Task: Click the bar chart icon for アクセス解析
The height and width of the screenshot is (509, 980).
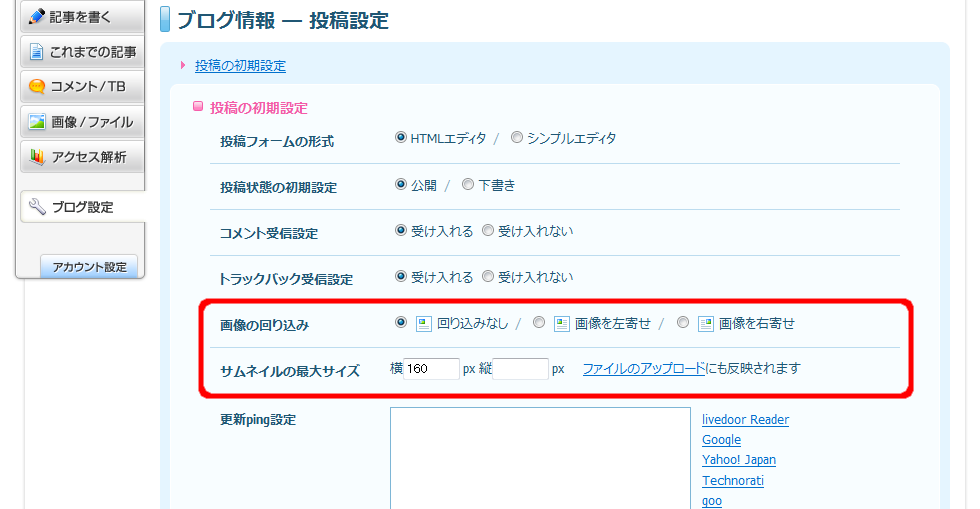Action: 37,157
